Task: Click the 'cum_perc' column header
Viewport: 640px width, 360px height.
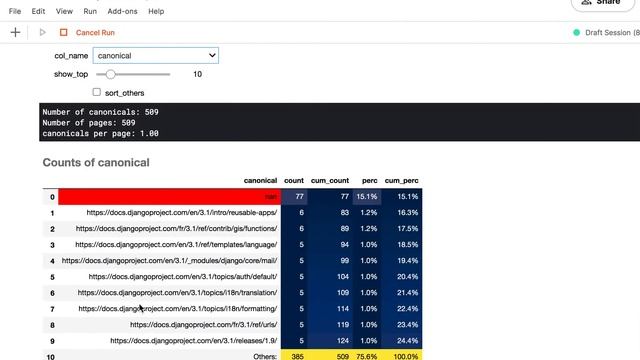Action: [401, 180]
